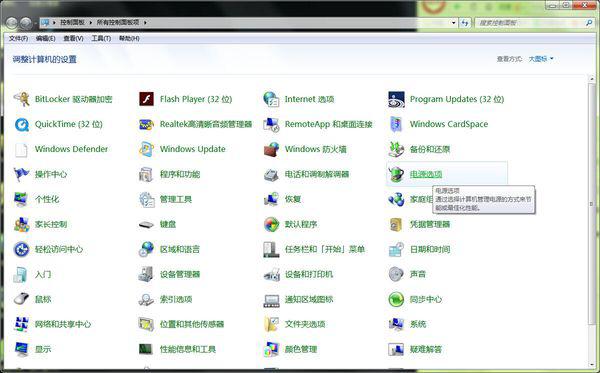600x373 pixels.
Task: Open the 电源选项 power options icon
Action: (396, 174)
